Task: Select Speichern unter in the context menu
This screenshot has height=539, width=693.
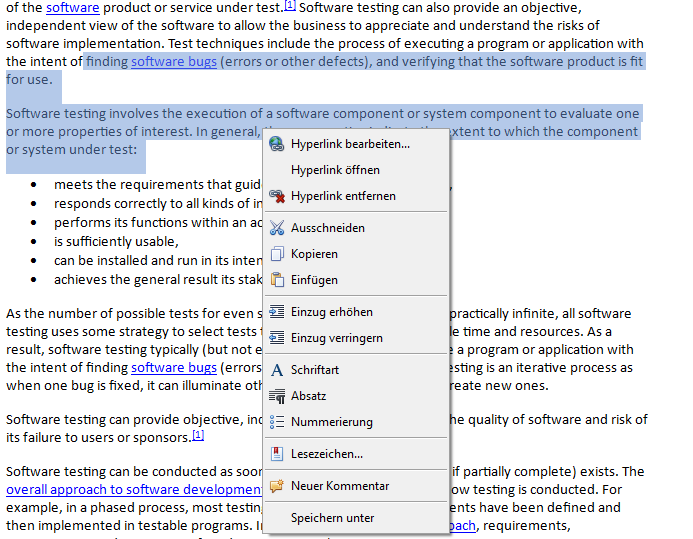Action: [332, 518]
